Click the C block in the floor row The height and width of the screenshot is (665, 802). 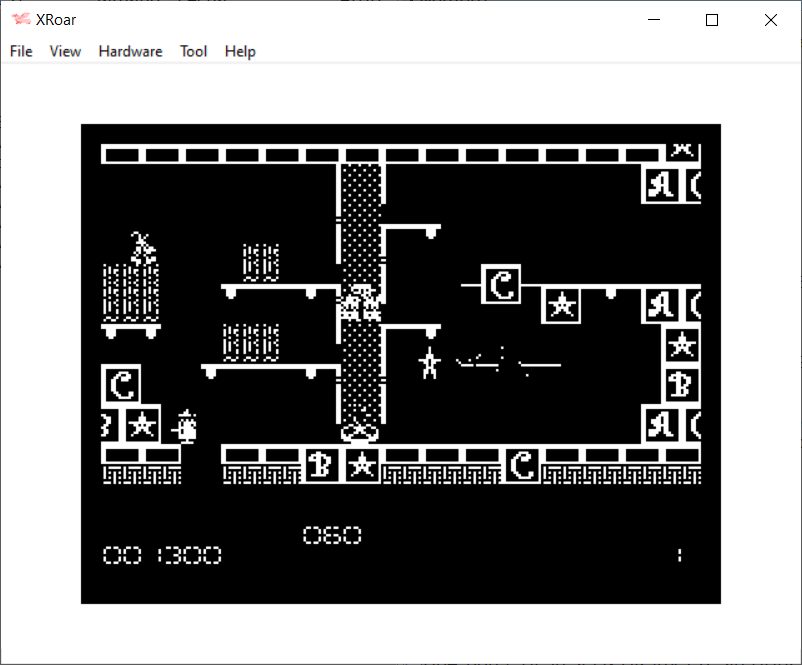(x=521, y=465)
